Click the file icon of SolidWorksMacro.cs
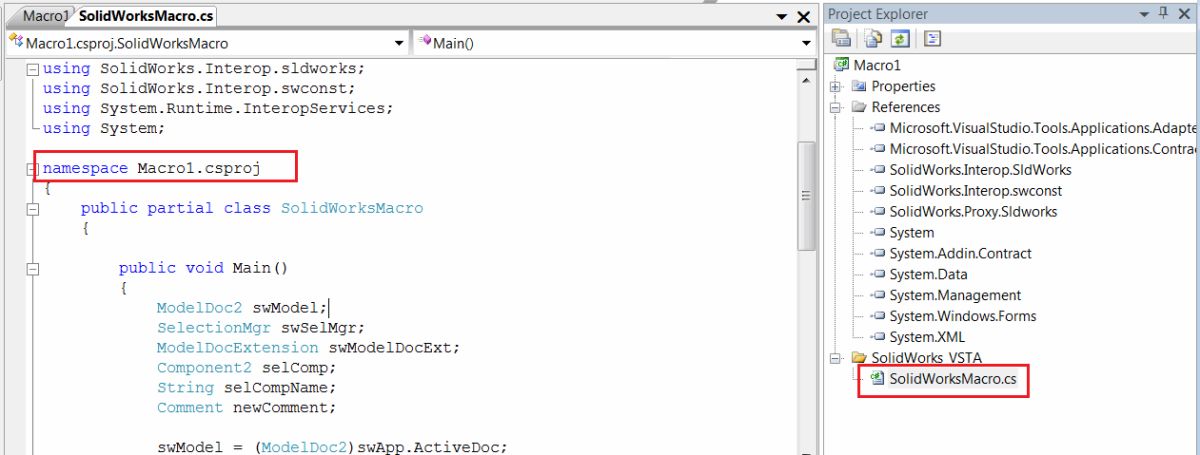 pyautogui.click(x=877, y=378)
